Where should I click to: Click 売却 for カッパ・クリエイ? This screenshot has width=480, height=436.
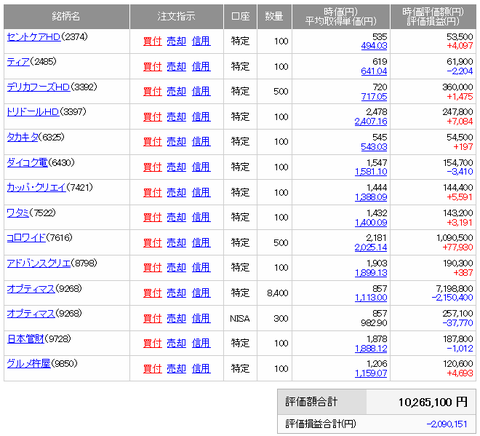coord(176,193)
